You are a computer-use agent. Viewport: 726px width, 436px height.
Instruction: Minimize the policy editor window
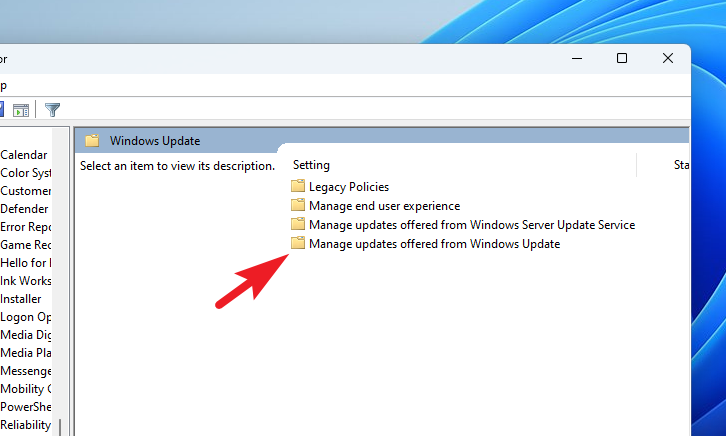point(577,58)
